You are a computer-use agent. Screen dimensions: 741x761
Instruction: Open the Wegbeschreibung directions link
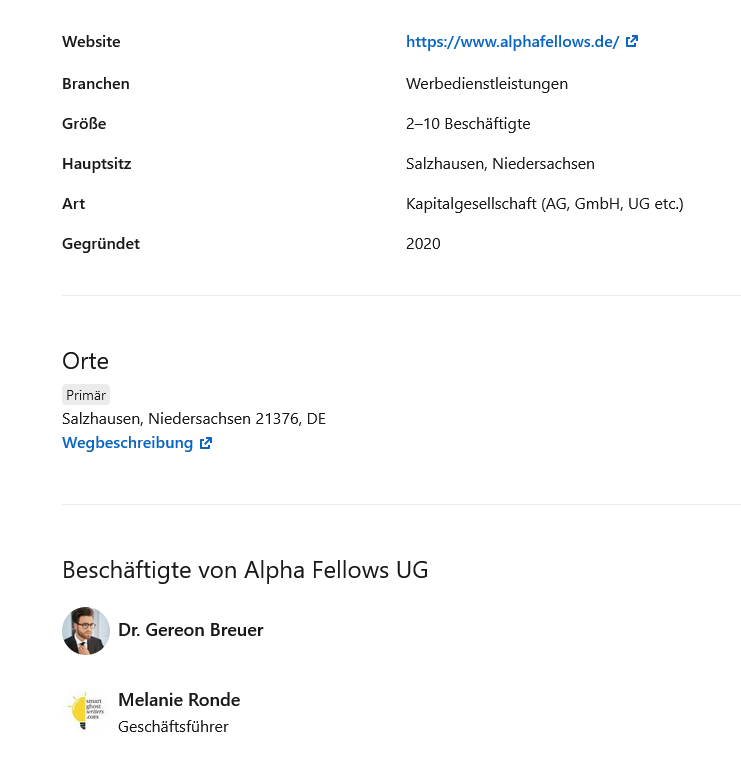tap(127, 443)
